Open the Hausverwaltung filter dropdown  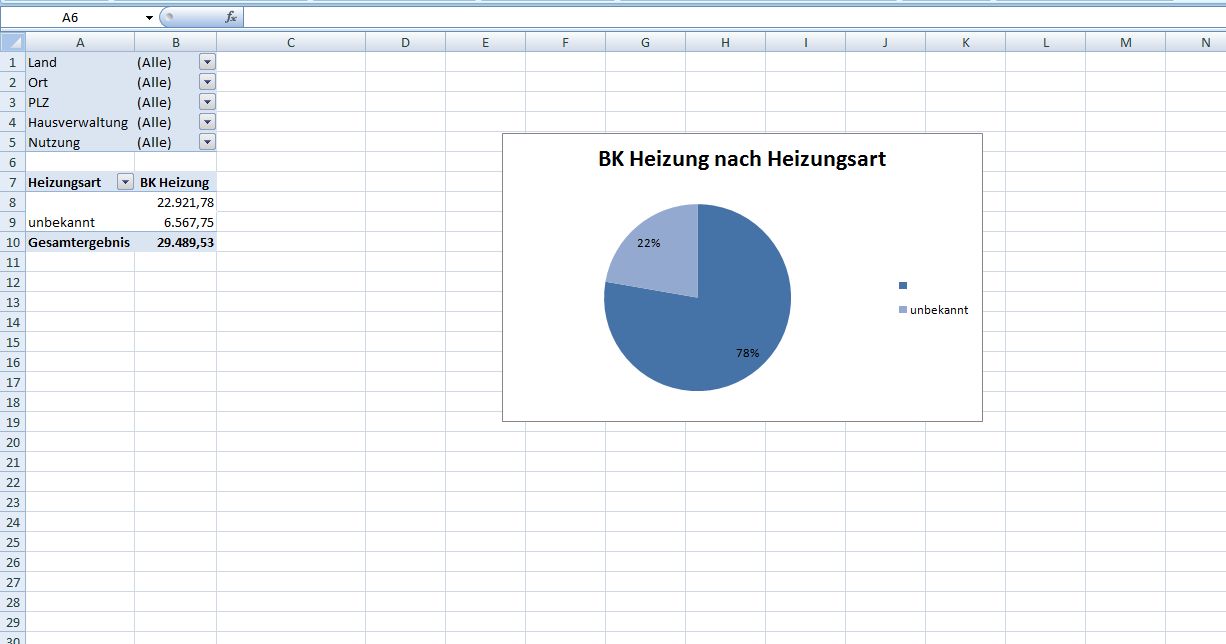tap(207, 122)
